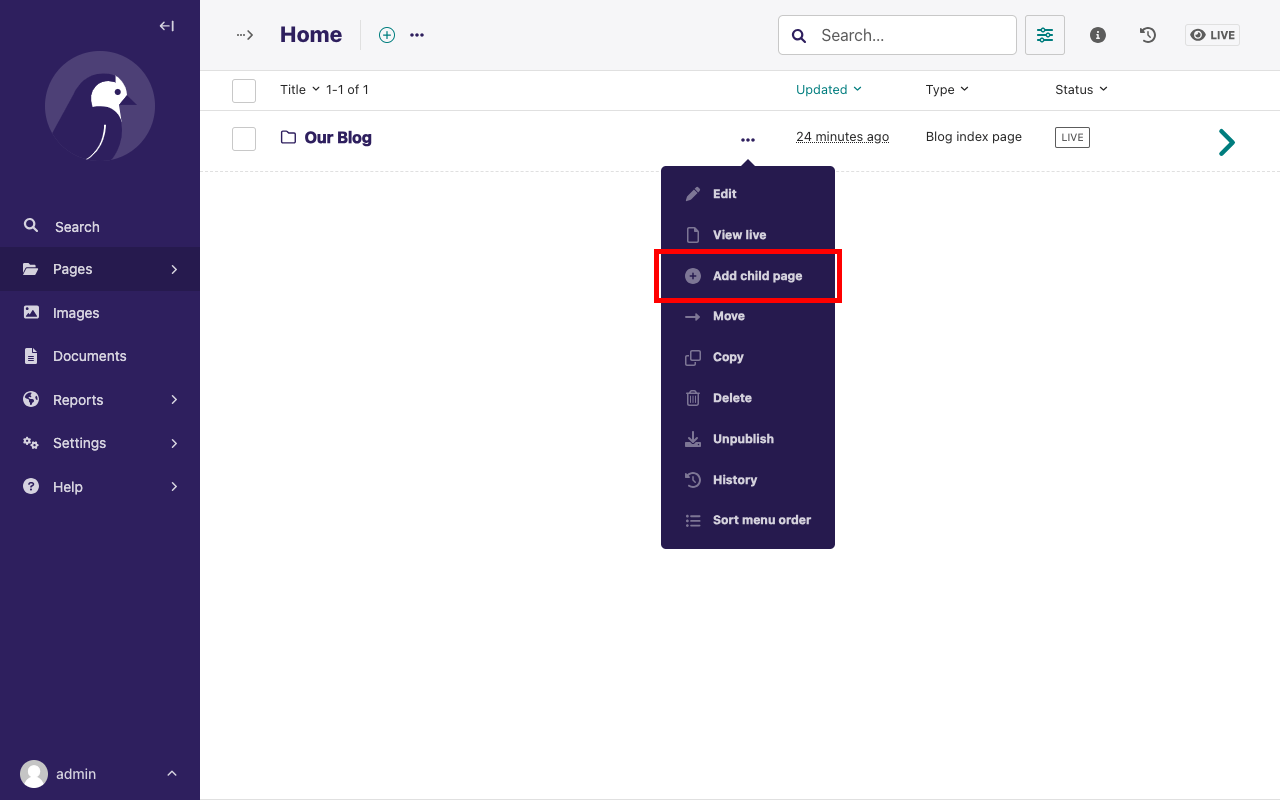Image resolution: width=1280 pixels, height=800 pixels.
Task: Collapse the sidebar using the arrow icon
Action: [166, 25]
